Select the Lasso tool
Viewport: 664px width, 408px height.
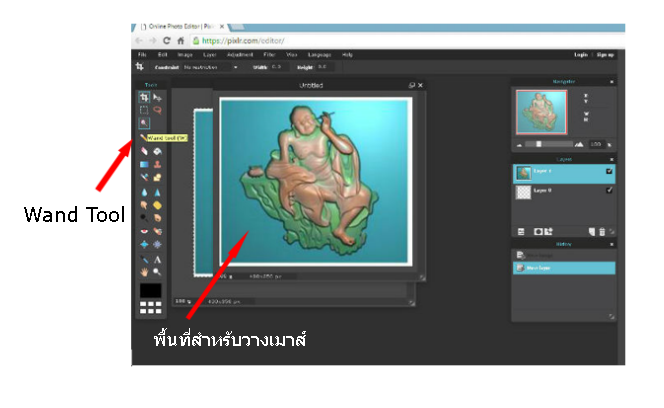(x=158, y=110)
